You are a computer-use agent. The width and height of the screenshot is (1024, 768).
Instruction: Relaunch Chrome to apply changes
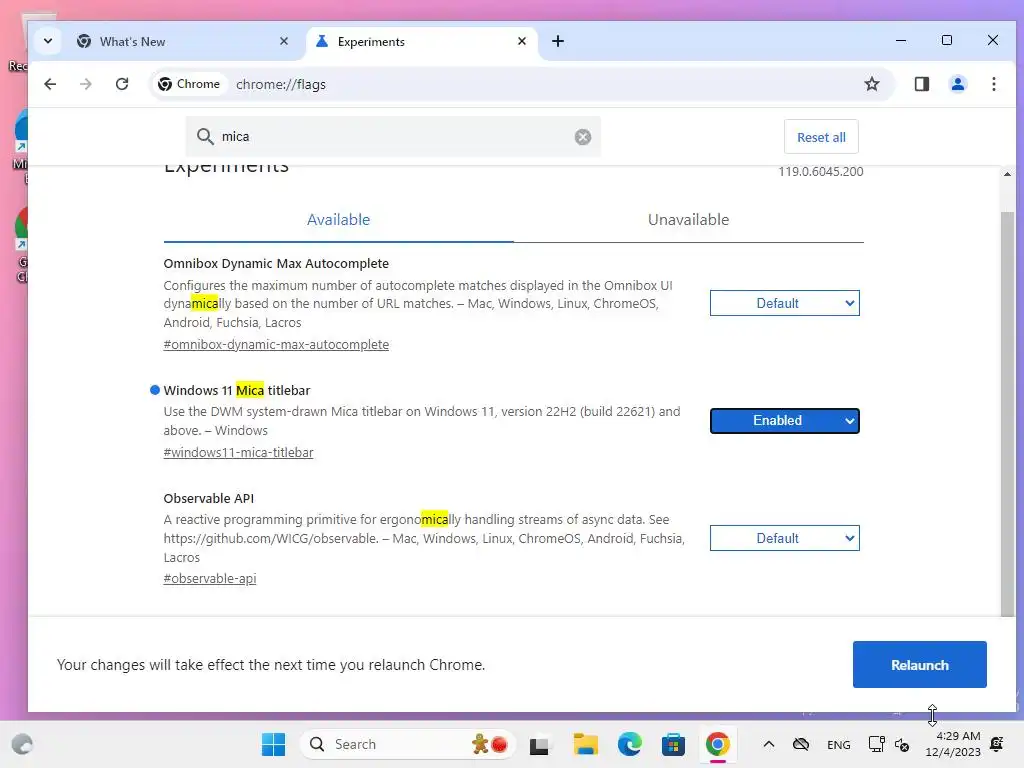click(x=920, y=665)
